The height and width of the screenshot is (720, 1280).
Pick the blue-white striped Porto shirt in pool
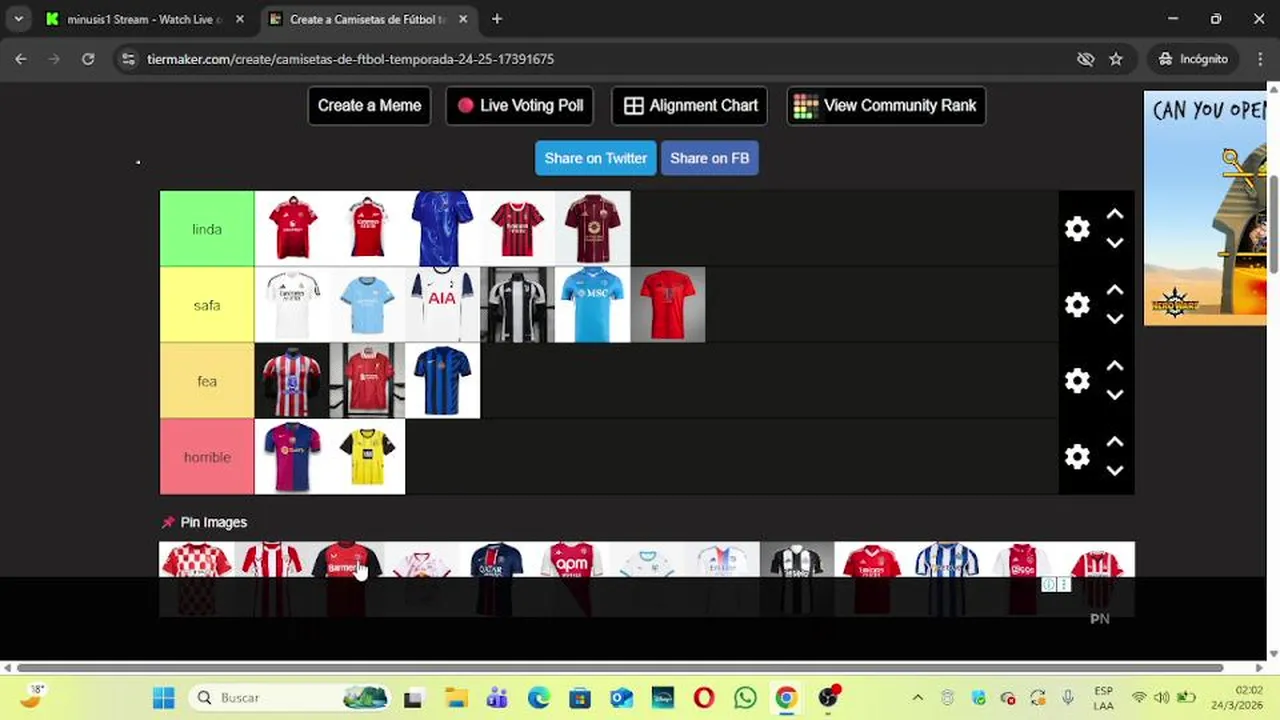tap(947, 579)
